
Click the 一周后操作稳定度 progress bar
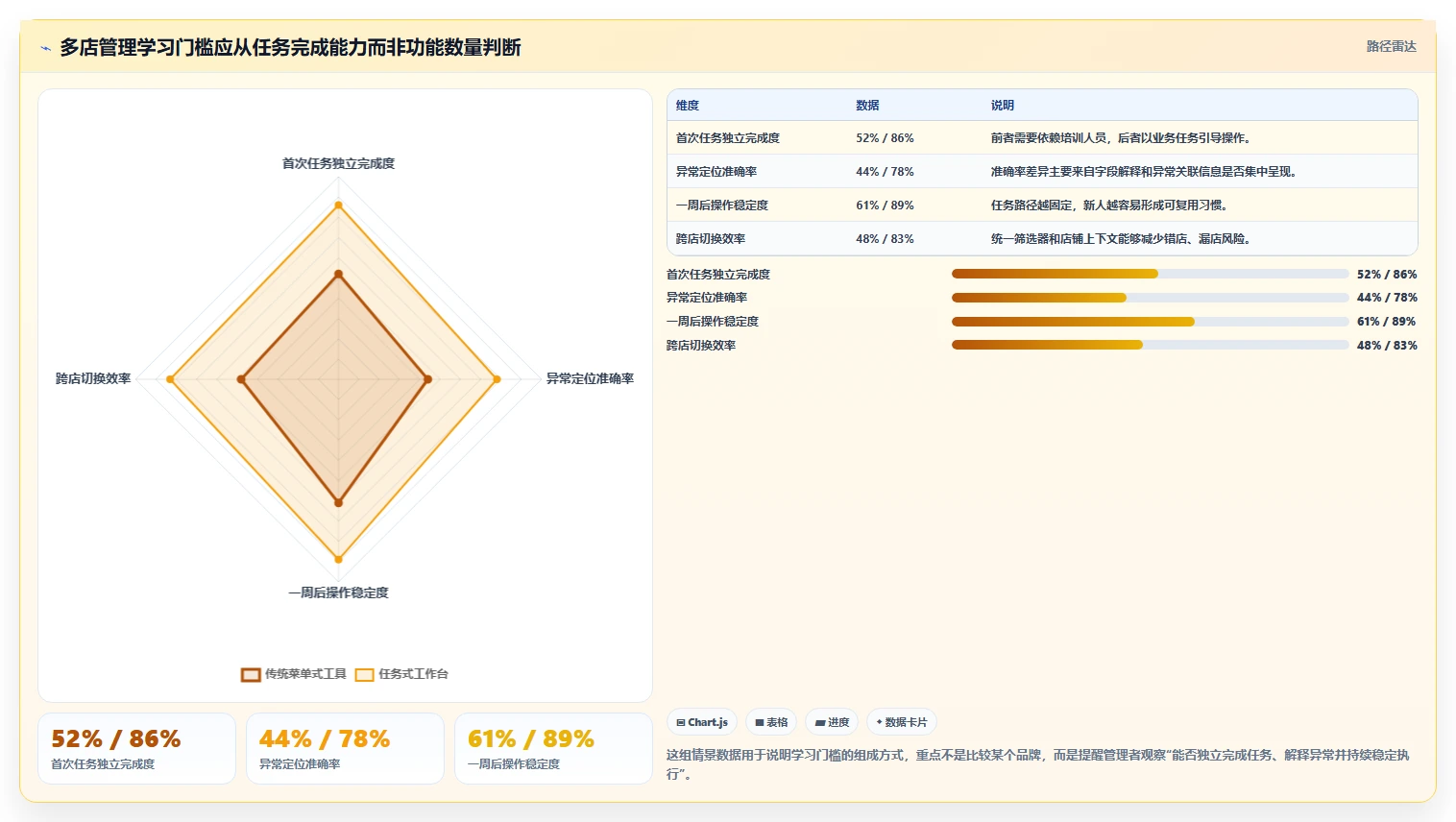tap(1150, 322)
